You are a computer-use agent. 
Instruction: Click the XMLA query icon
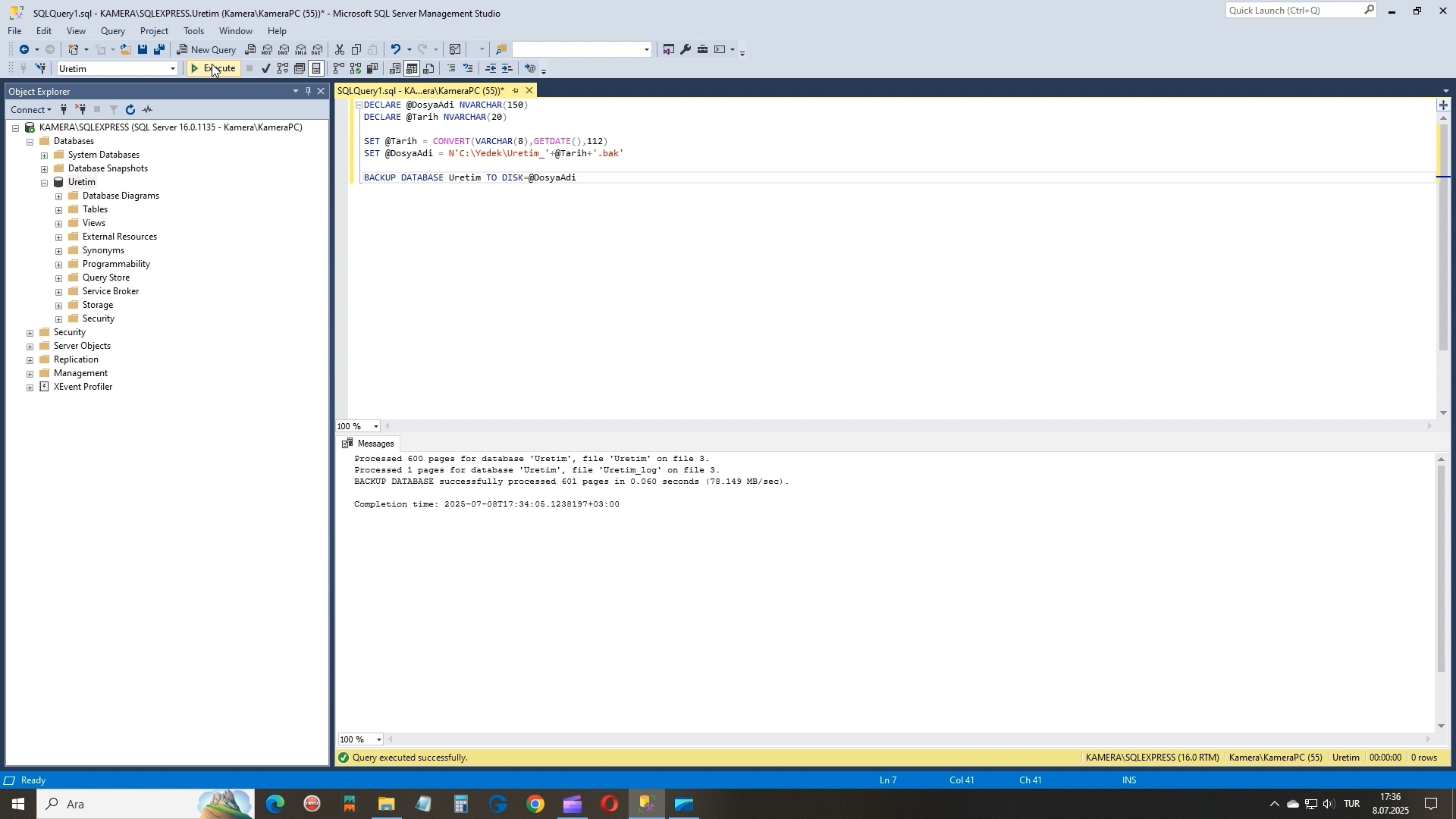pyautogui.click(x=300, y=49)
